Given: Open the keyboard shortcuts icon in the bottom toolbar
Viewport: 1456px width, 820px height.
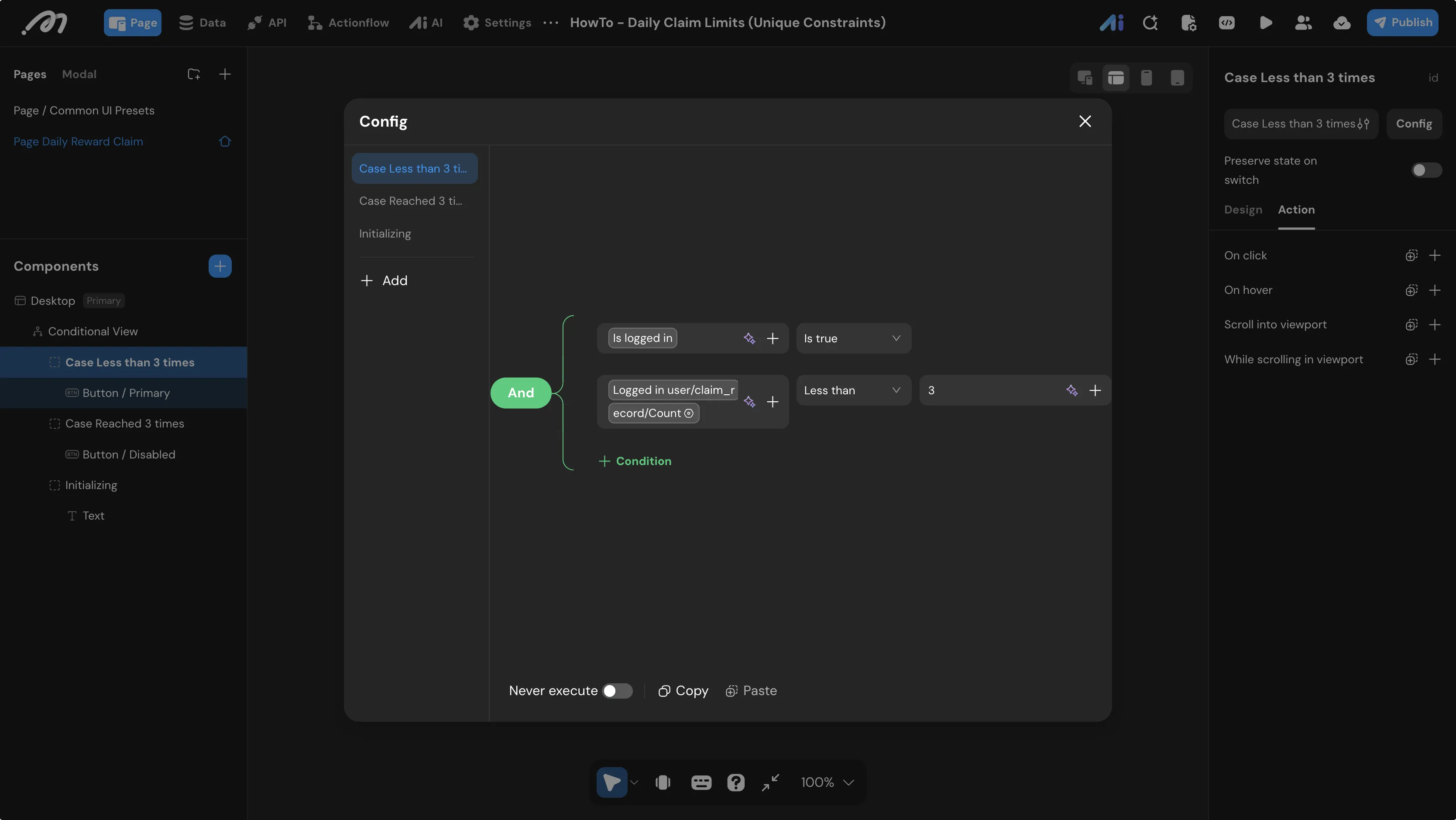Looking at the screenshot, I should click(701, 782).
